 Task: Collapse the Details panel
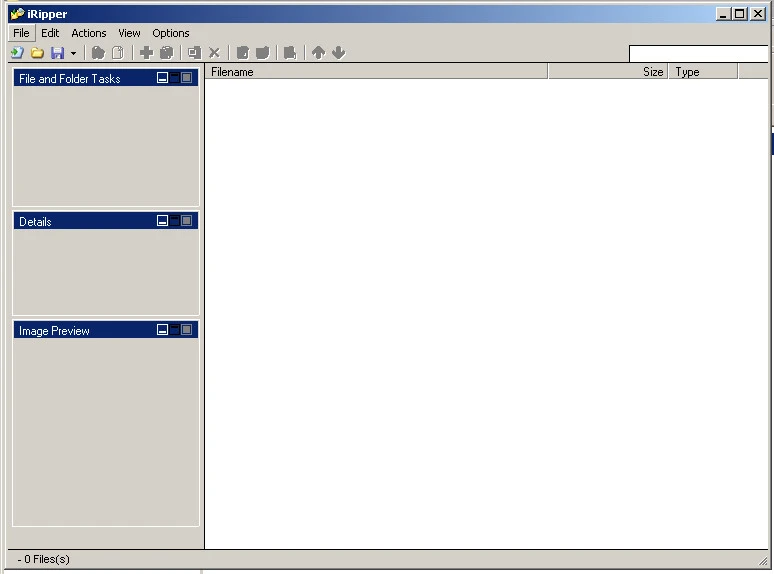(162, 221)
